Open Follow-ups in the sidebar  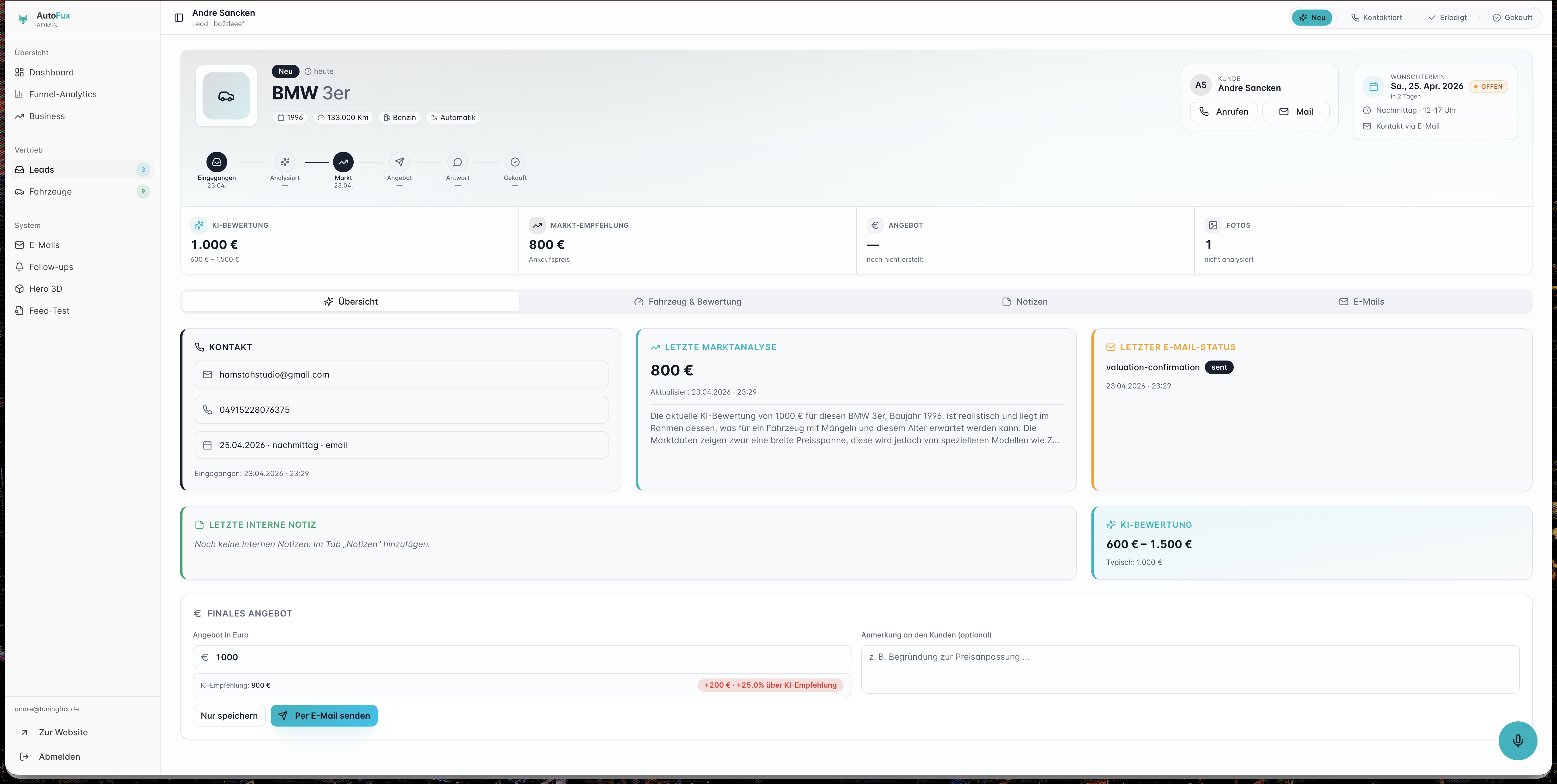coord(82,267)
